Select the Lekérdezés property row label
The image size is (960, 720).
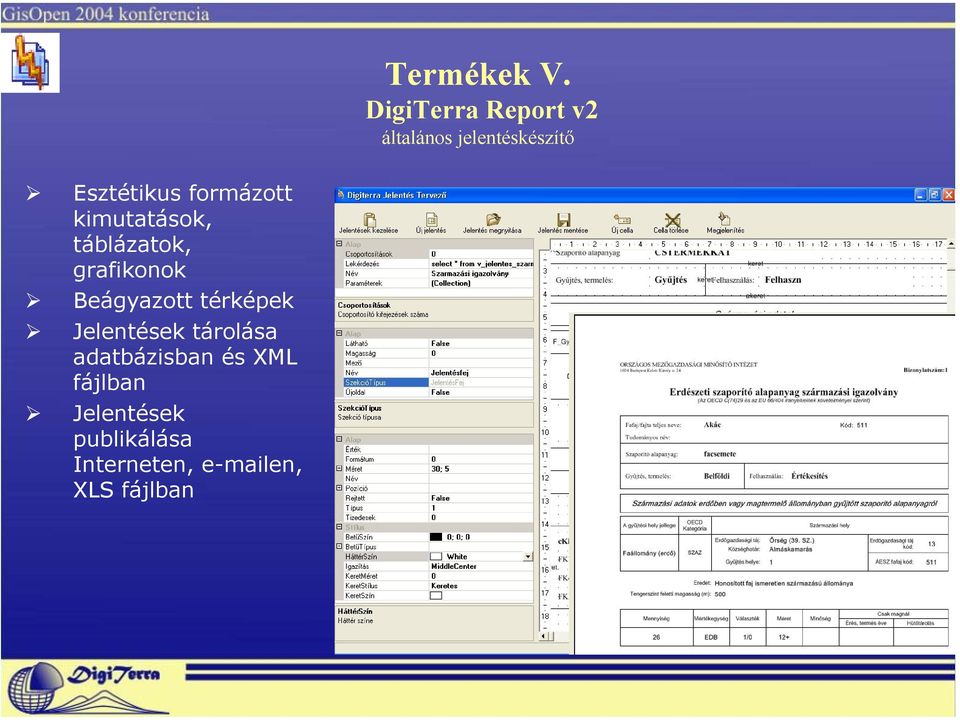[x=362, y=263]
